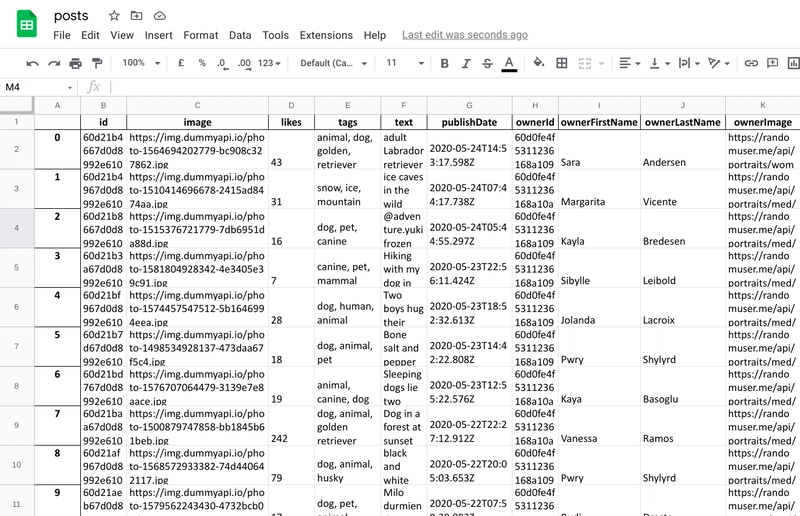Select the cell containing 'Lacroix'
Screen dimensions: 800x516
pyautogui.click(x=683, y=307)
